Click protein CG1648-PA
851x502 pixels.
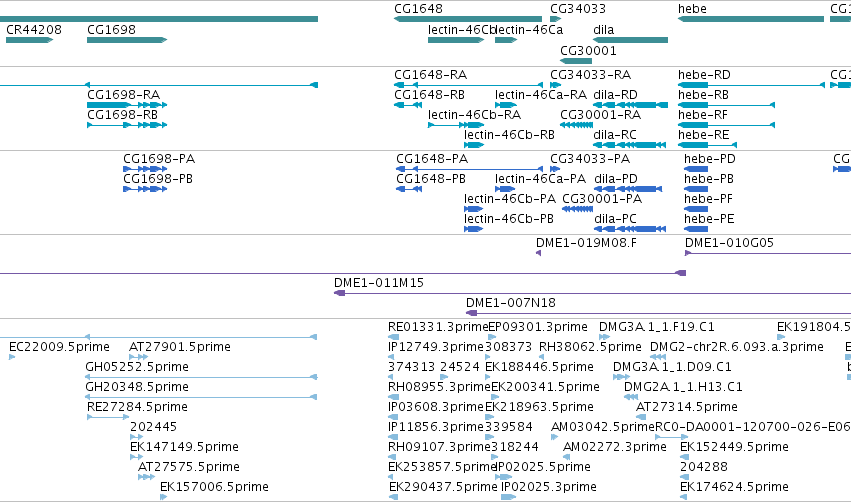[x=469, y=169]
